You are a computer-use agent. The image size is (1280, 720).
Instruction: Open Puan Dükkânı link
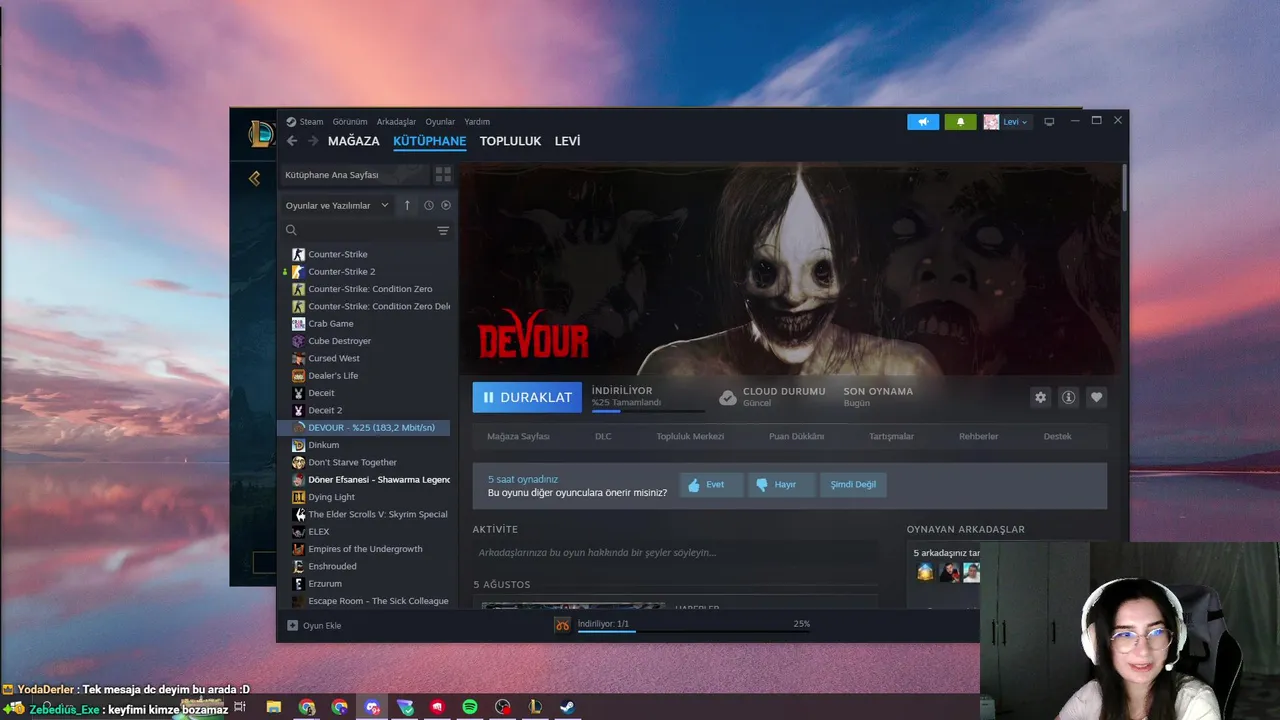click(796, 437)
